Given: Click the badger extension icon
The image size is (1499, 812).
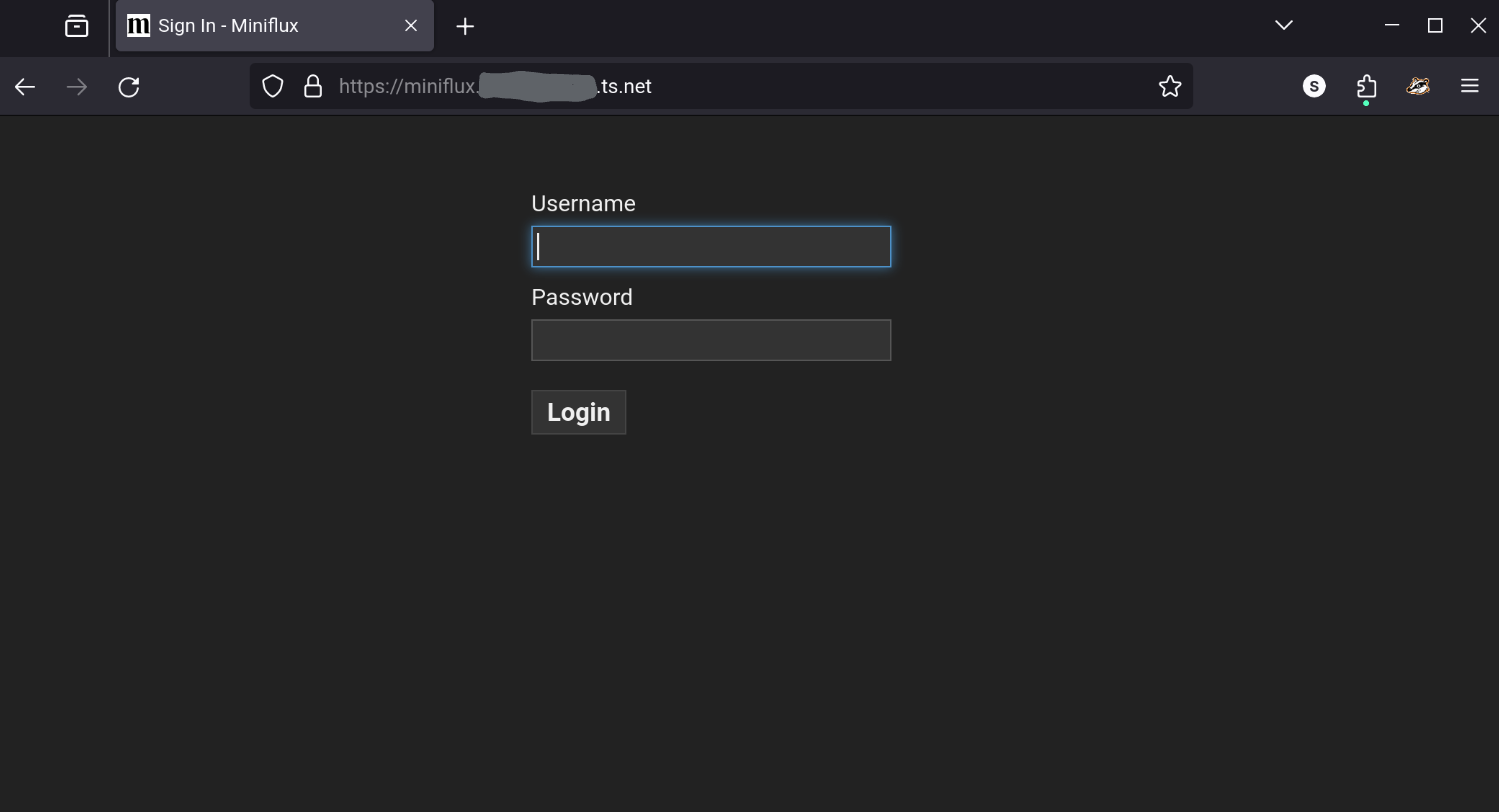Looking at the screenshot, I should (1418, 86).
